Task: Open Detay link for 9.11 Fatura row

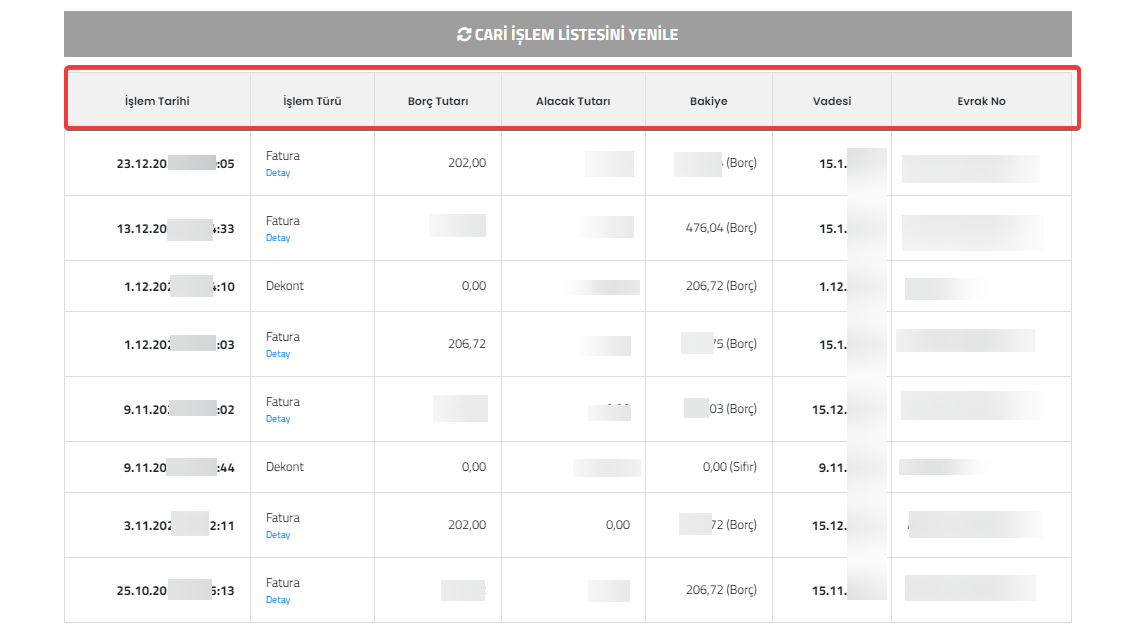Action: (278, 419)
